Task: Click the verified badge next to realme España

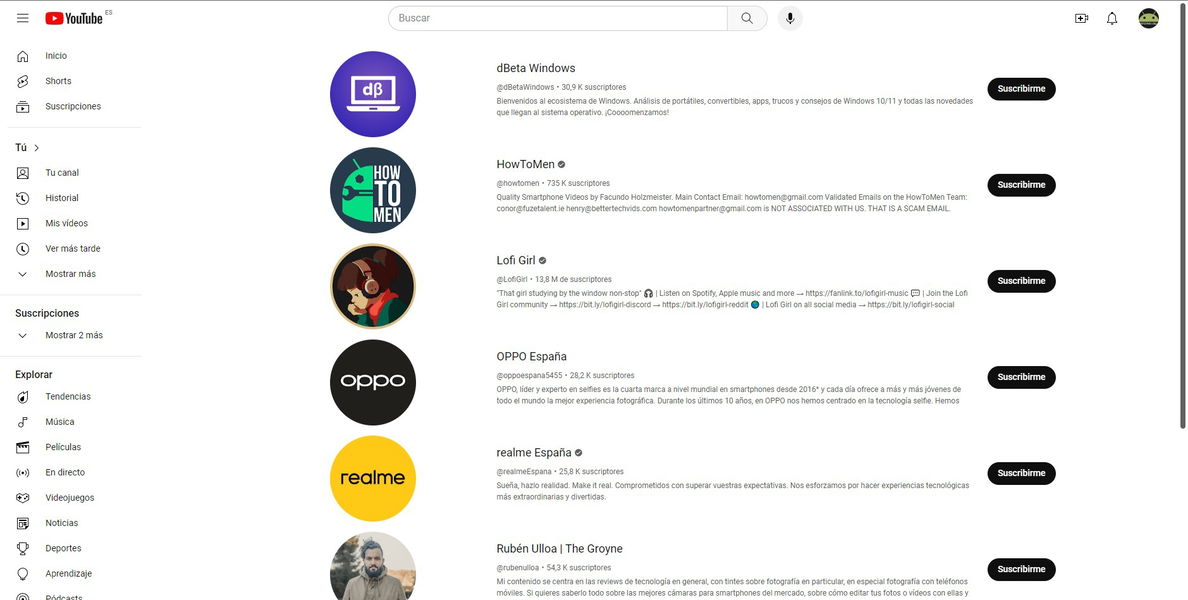Action: pos(578,453)
